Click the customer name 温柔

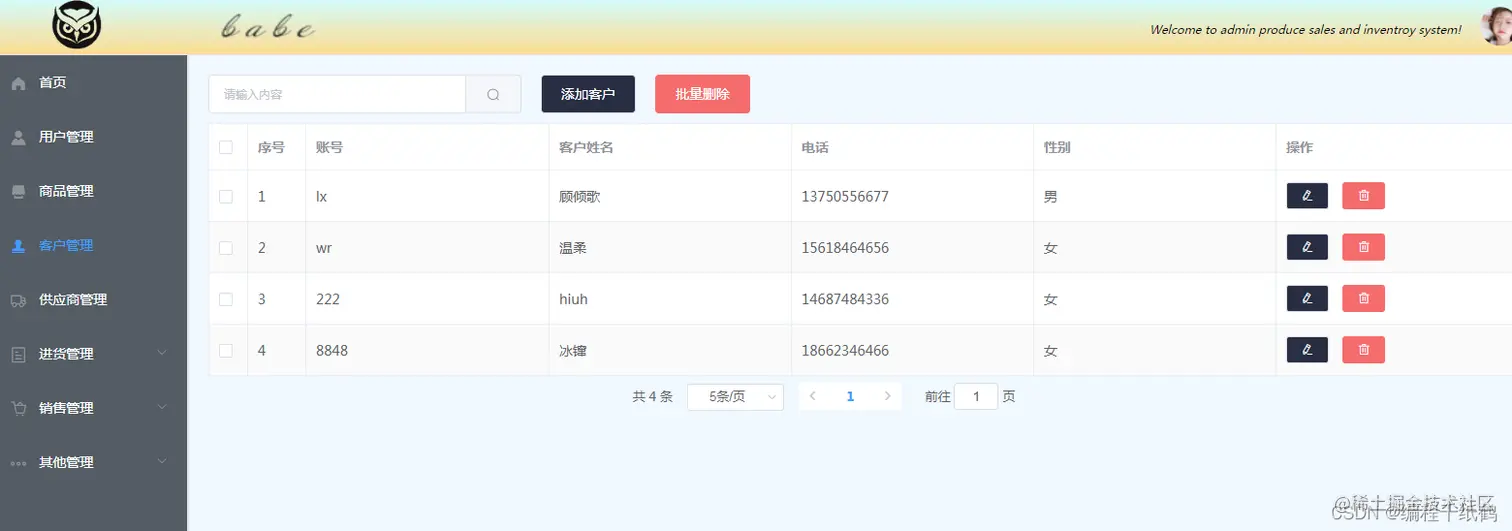point(573,248)
